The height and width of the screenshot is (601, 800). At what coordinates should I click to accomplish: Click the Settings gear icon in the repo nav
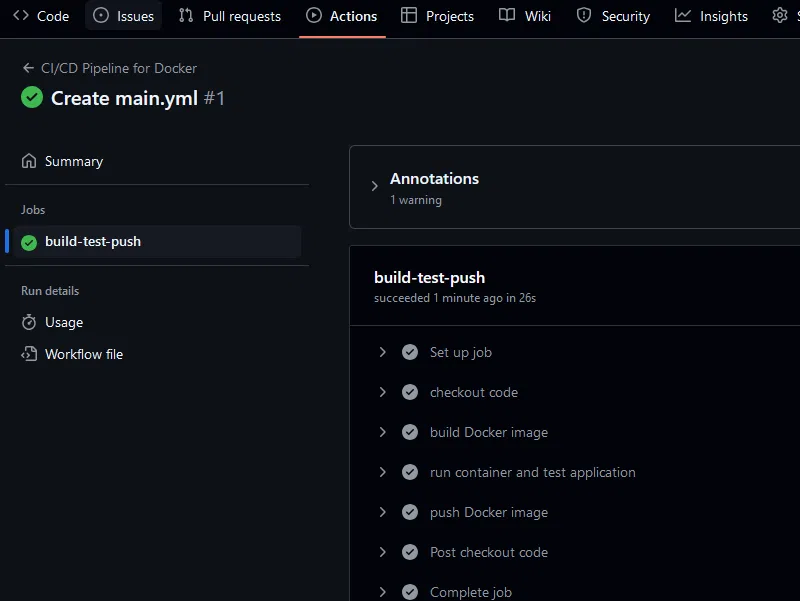pos(780,15)
